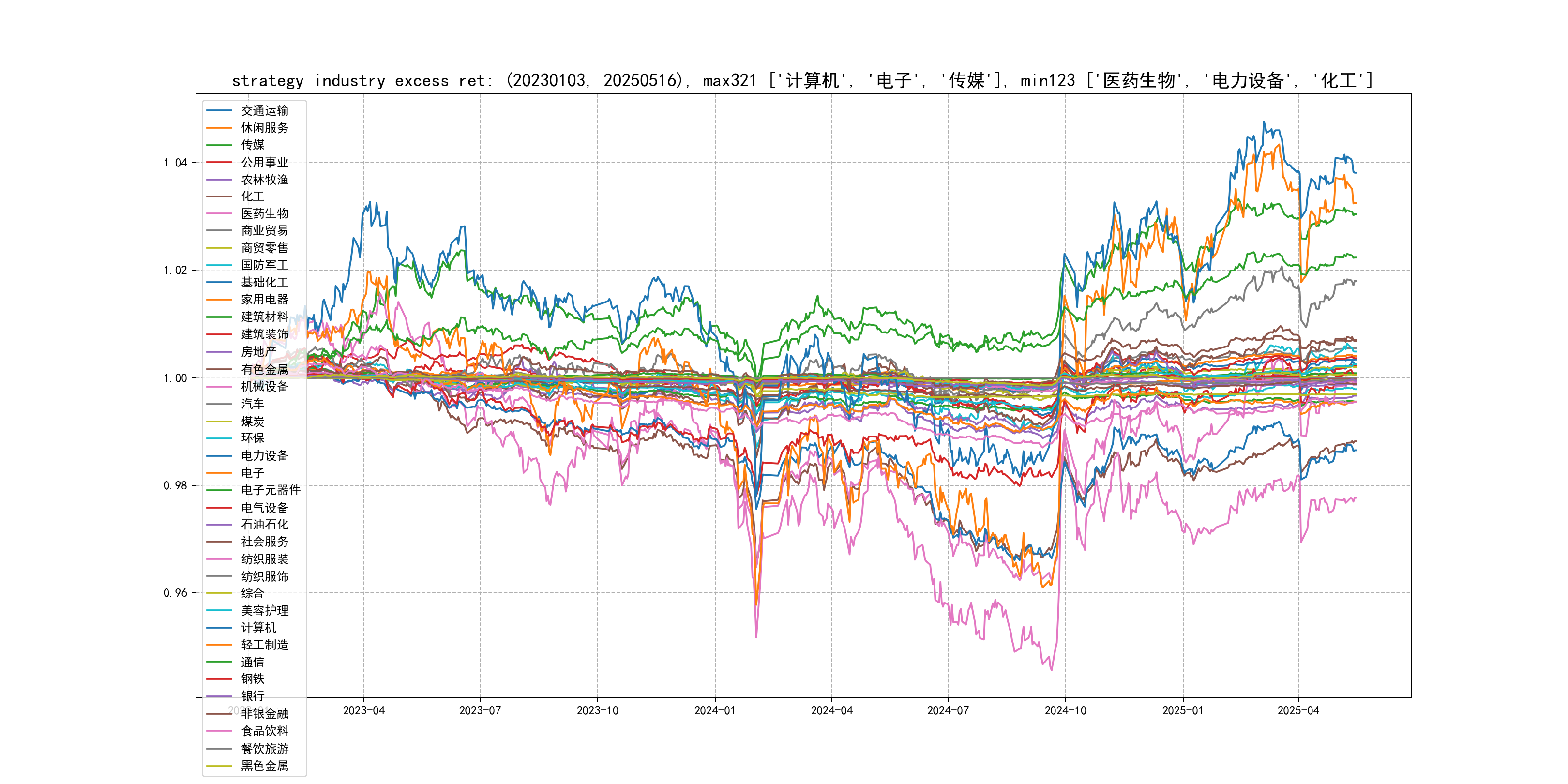
Task: Click the 交通运输 legend label
Action: click(264, 111)
